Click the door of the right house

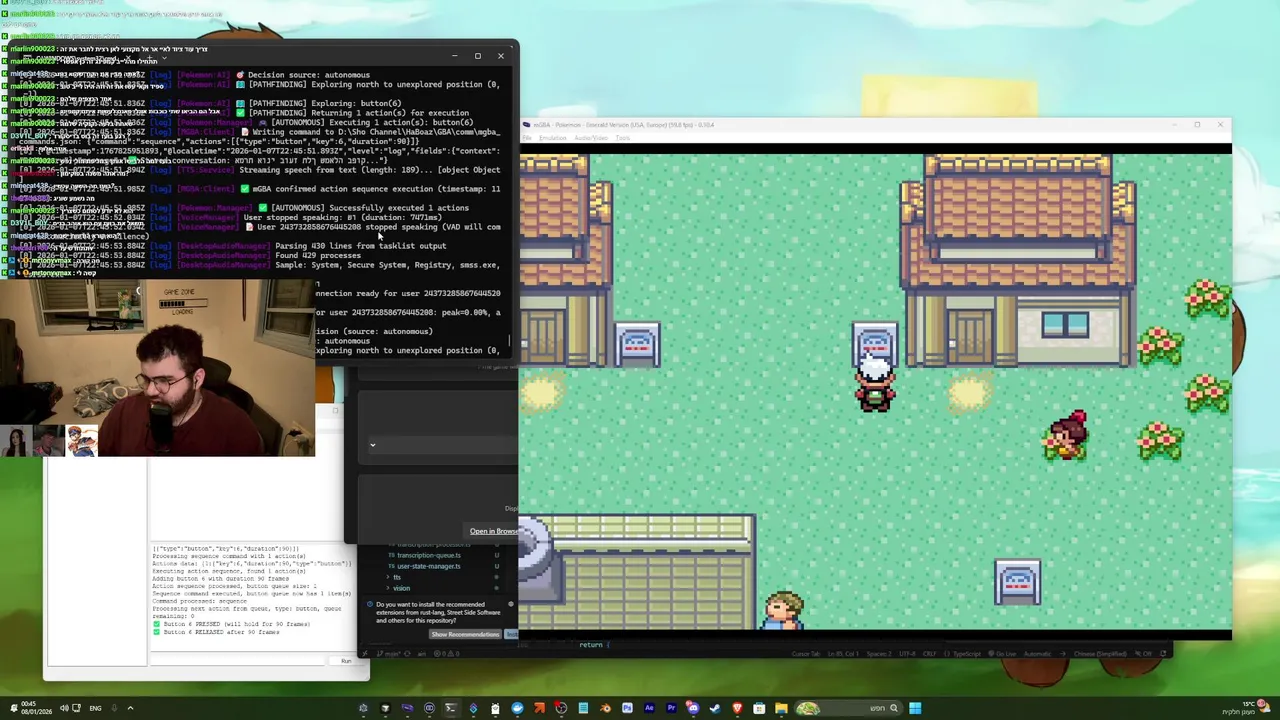coord(969,337)
